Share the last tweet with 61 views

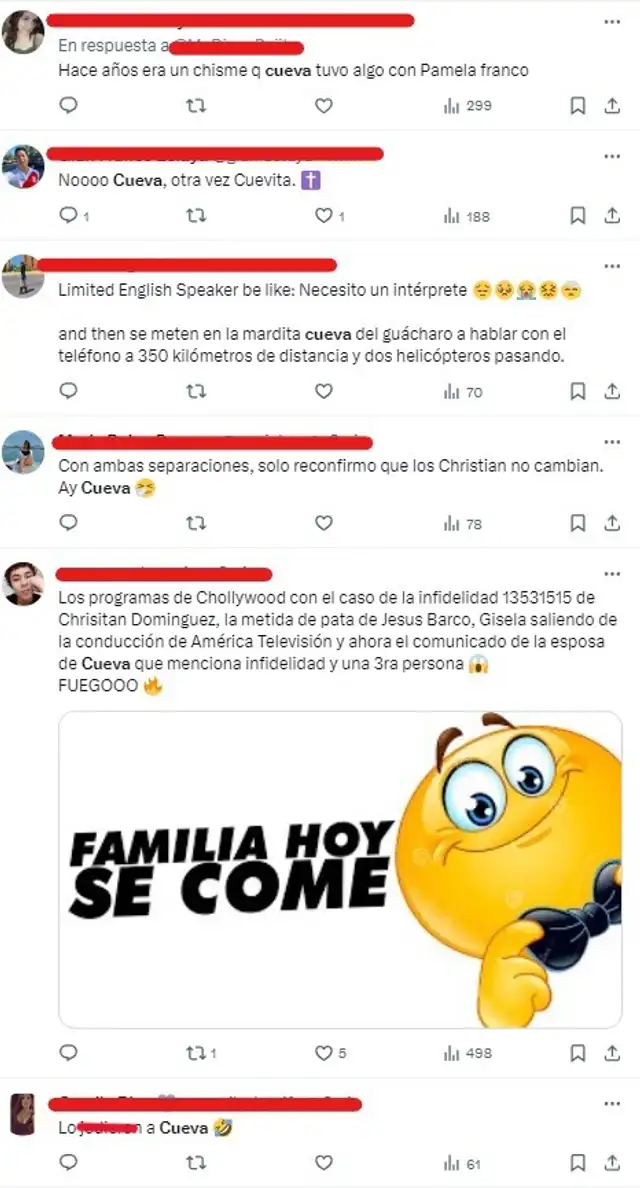click(x=612, y=1162)
